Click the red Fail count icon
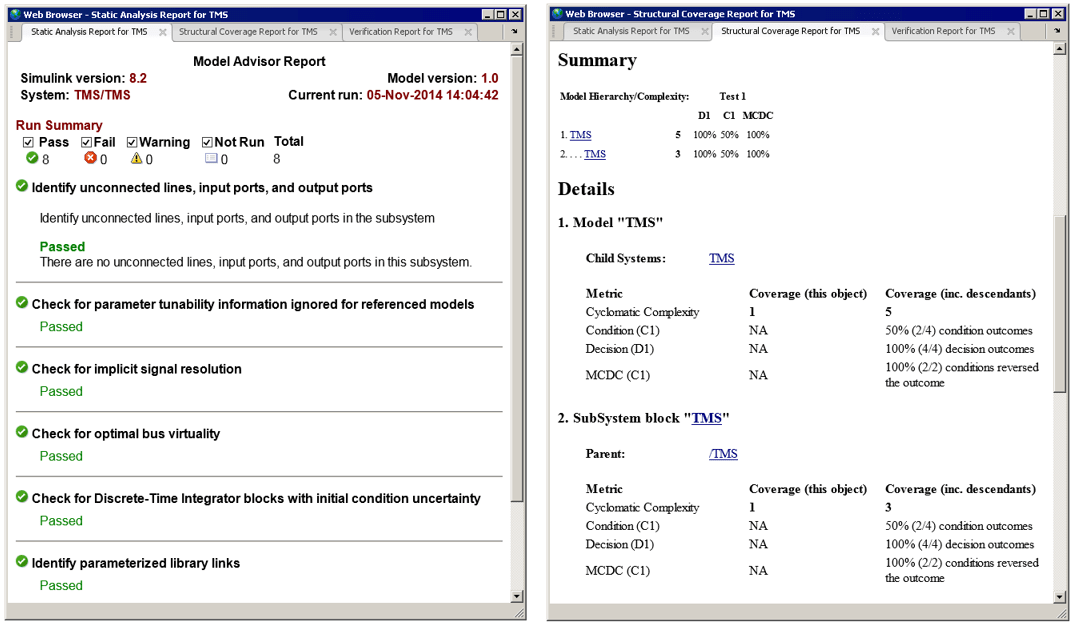Screen dimensions: 1072x624 [90, 159]
